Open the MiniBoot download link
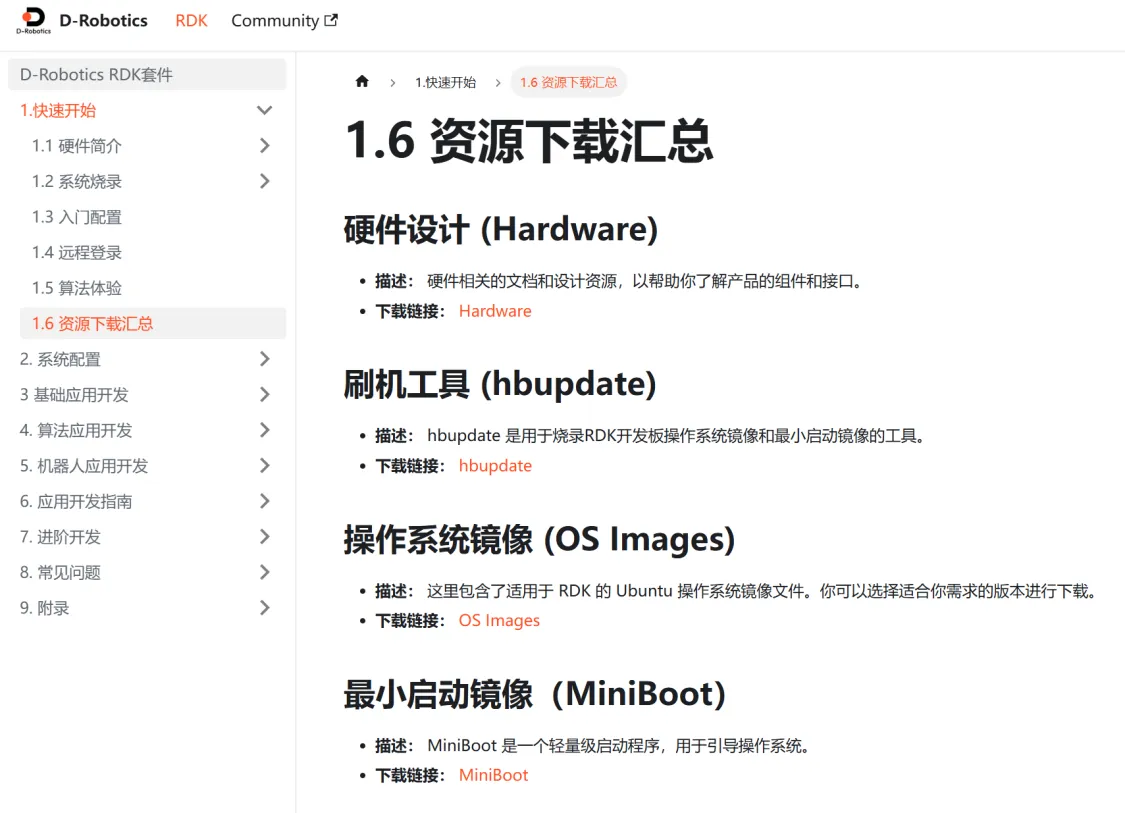The image size is (1125, 813). tap(494, 775)
